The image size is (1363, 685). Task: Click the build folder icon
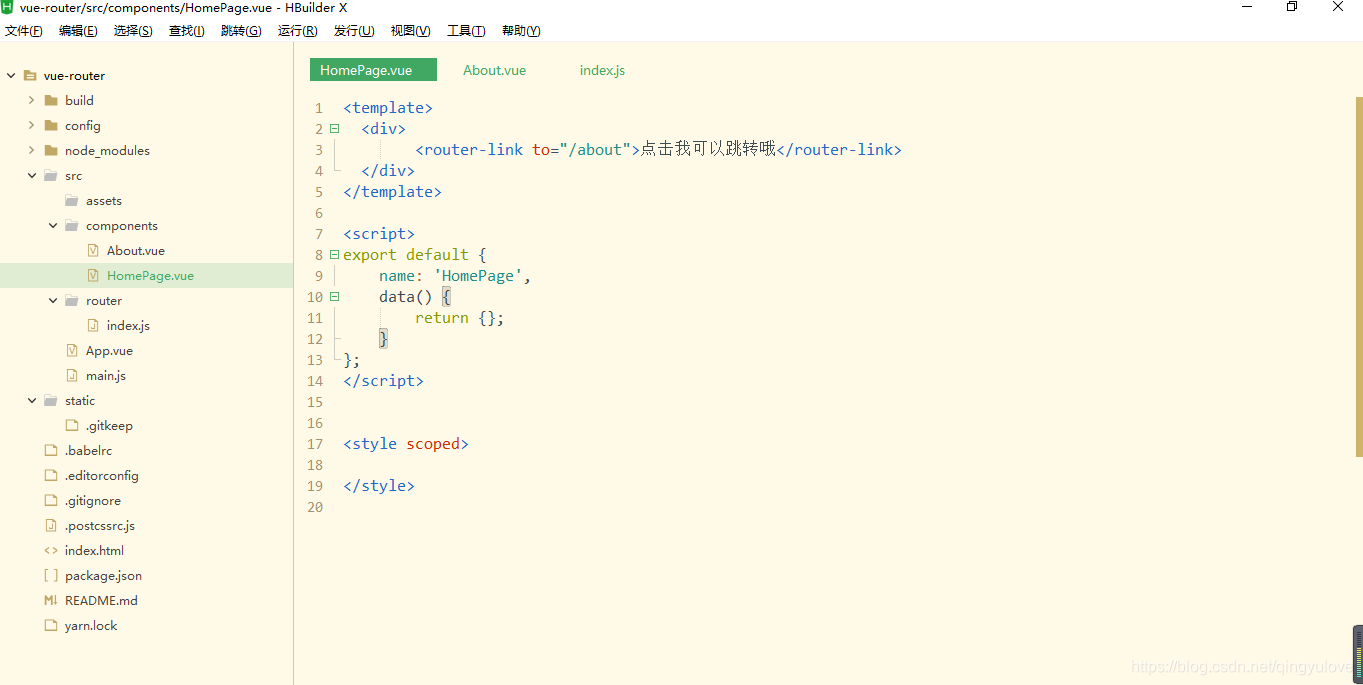[x=51, y=100]
